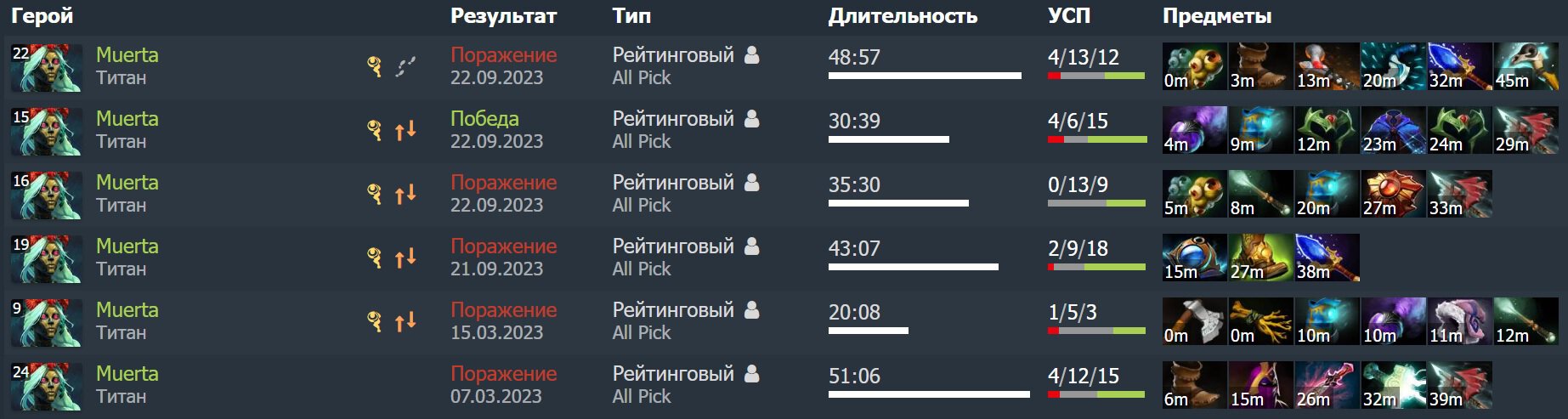Click the yellow role icon in 20:08 match row

[374, 321]
